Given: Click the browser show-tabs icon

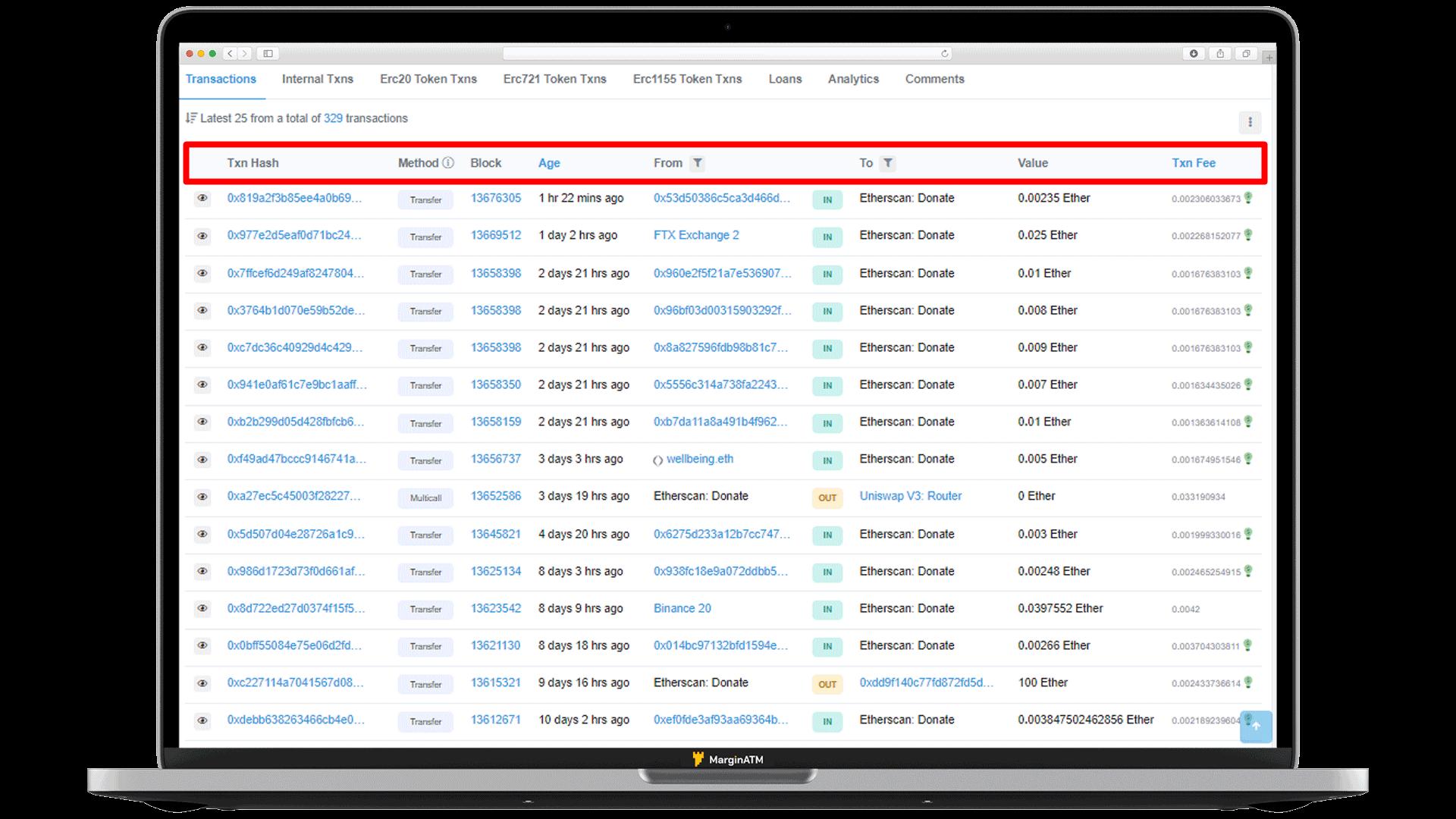Looking at the screenshot, I should (1246, 53).
